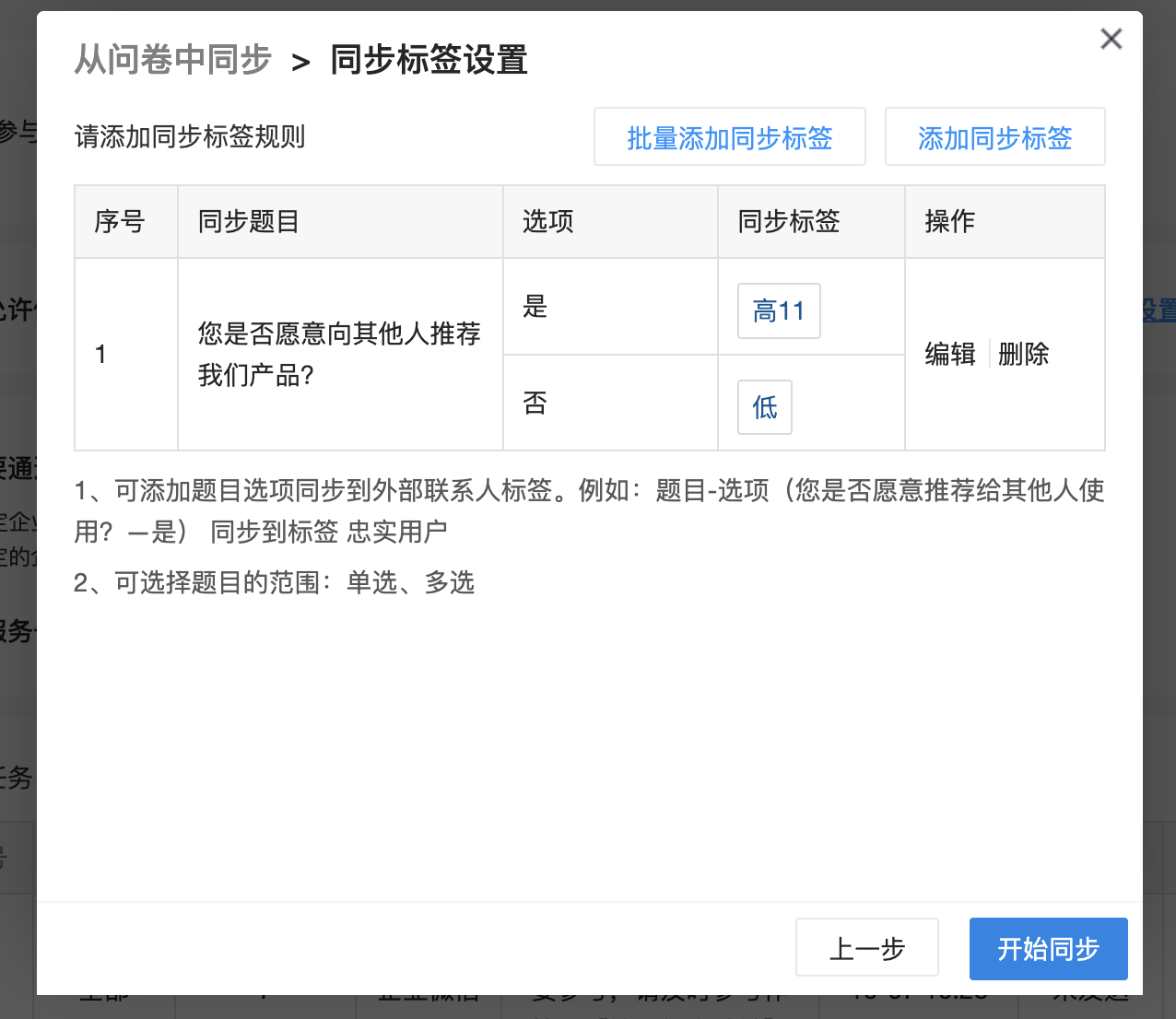Click row number 1 cell
The height and width of the screenshot is (1019, 1176).
126,354
